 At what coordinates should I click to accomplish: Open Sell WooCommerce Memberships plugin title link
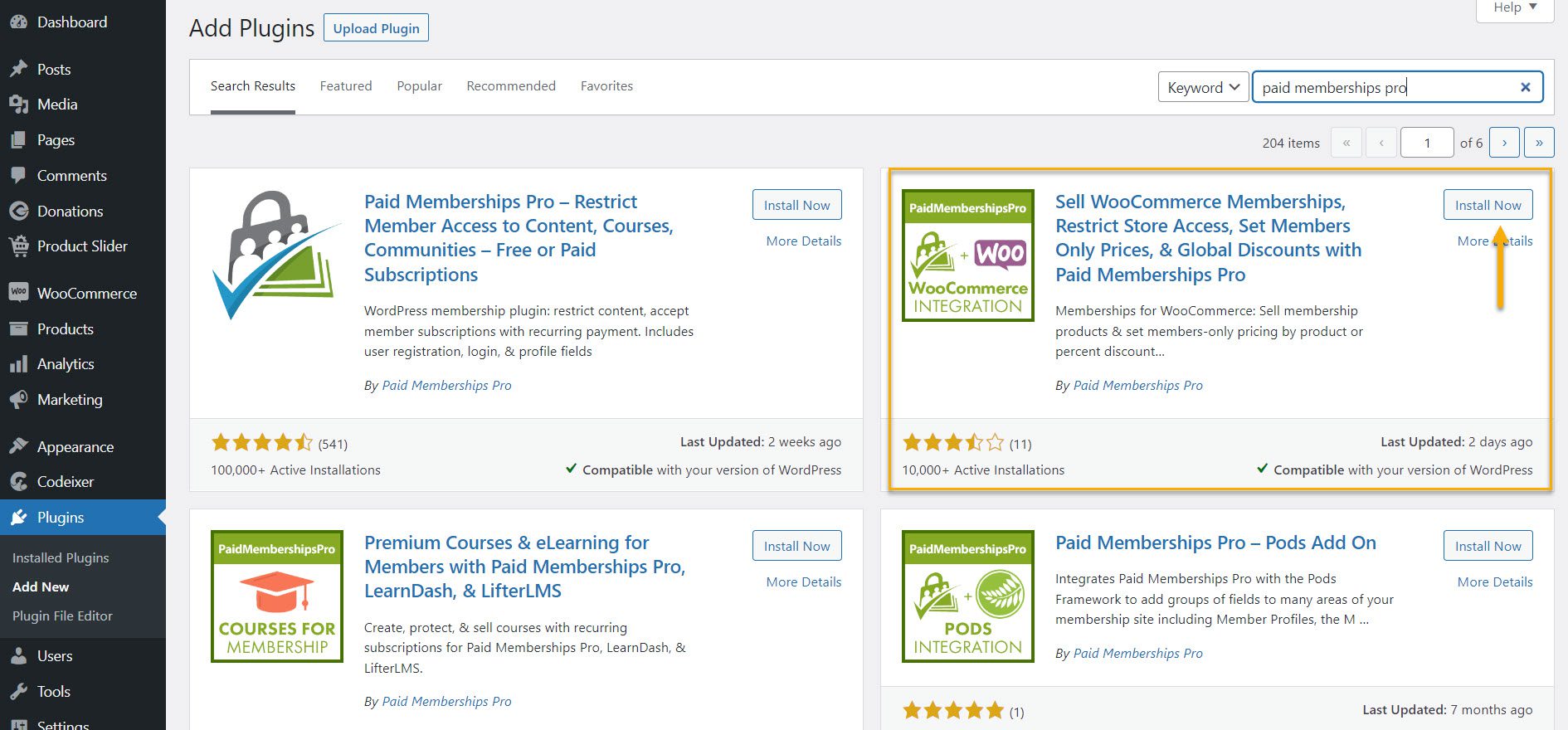coord(1209,238)
